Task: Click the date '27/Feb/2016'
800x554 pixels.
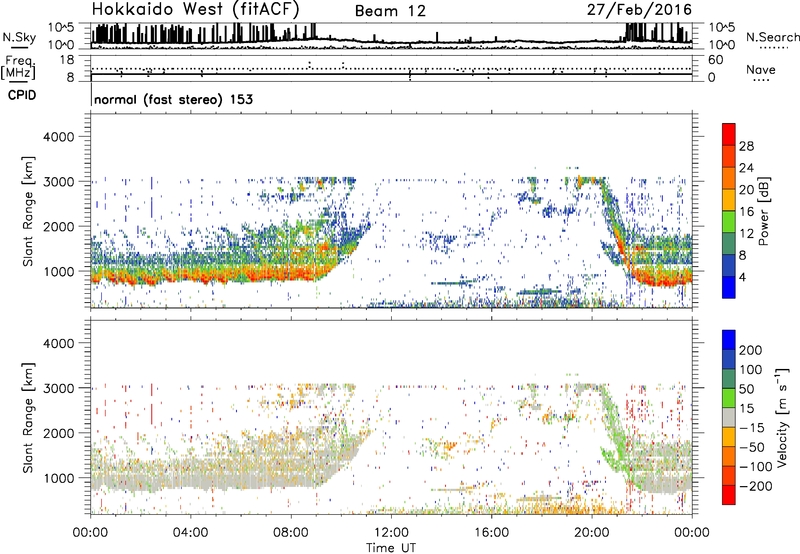Action: 639,10
